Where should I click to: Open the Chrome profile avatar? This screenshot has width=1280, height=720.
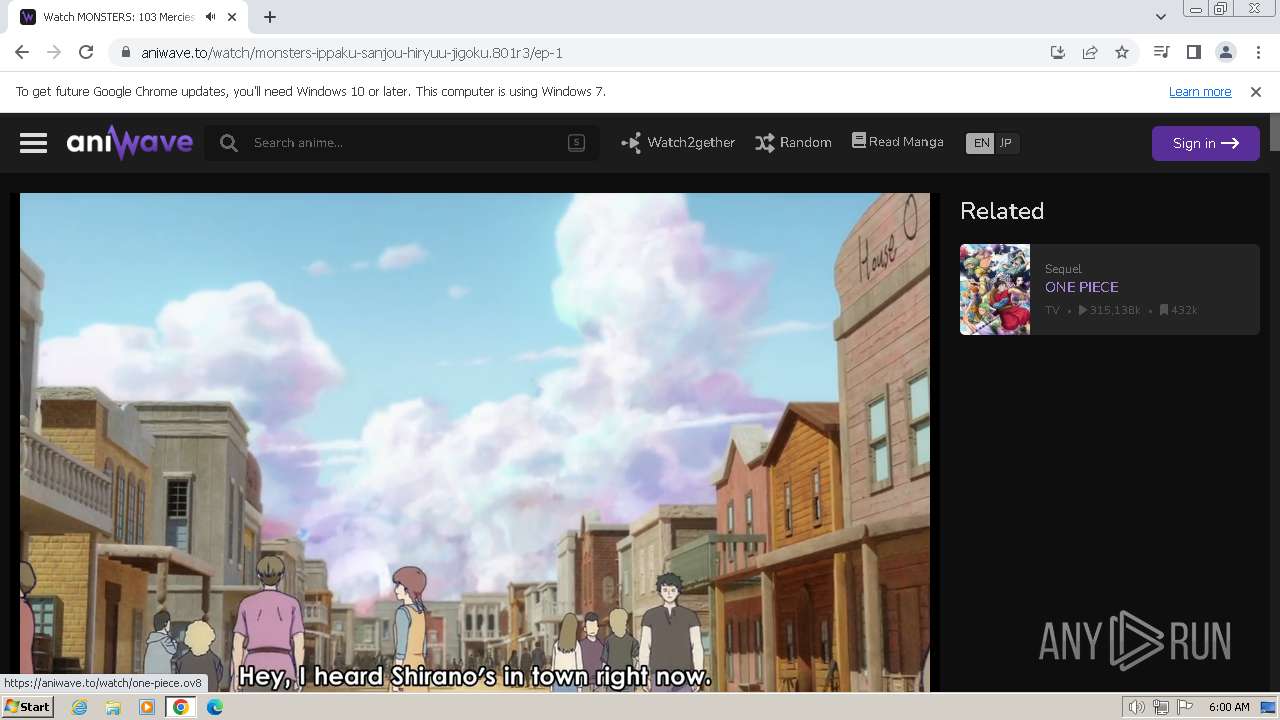pyautogui.click(x=1225, y=53)
